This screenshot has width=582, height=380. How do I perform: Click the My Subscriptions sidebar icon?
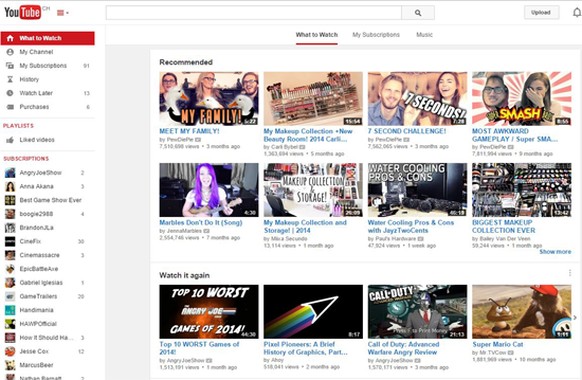(x=10, y=66)
